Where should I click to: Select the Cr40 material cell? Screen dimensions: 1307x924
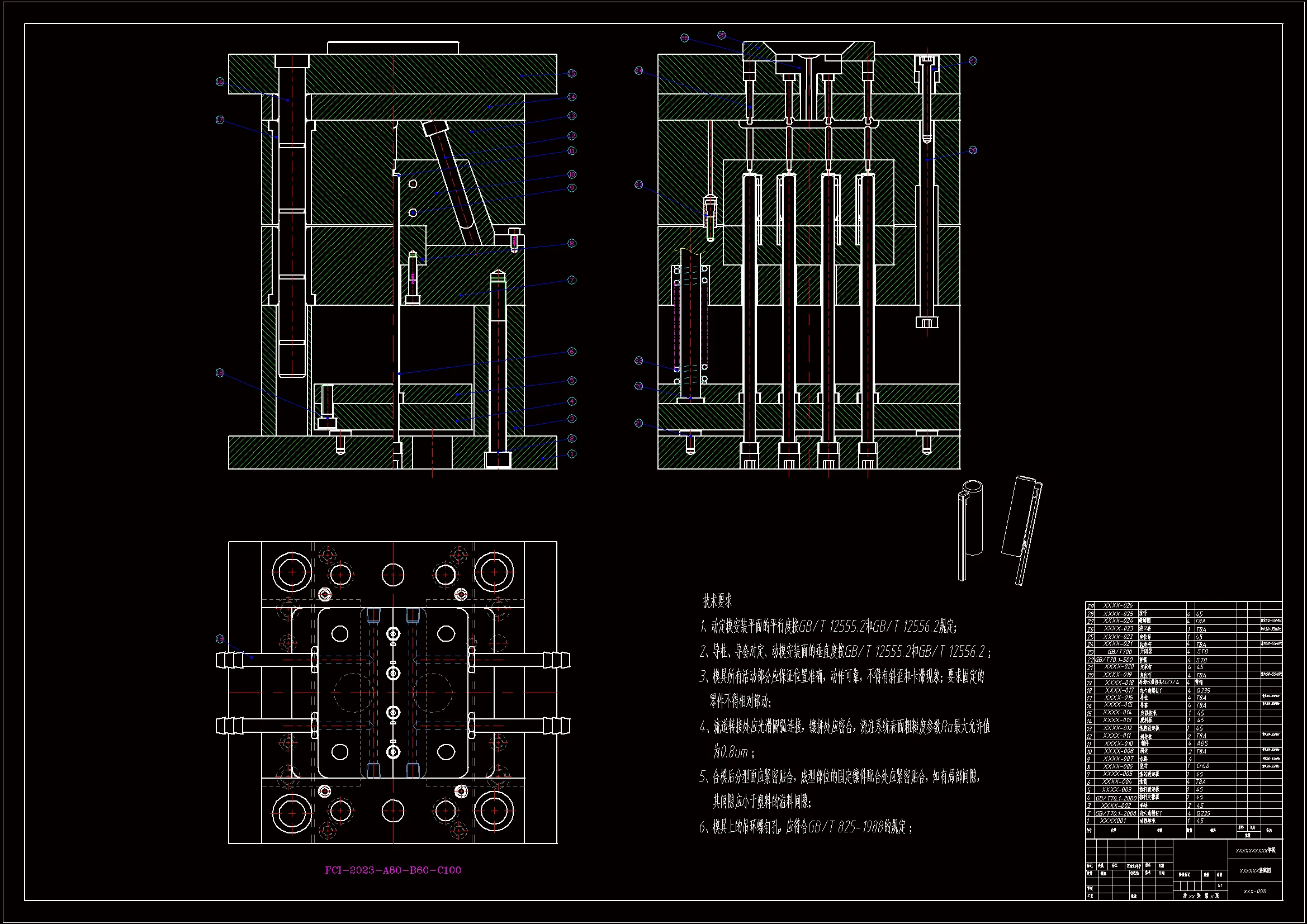click(x=1203, y=766)
